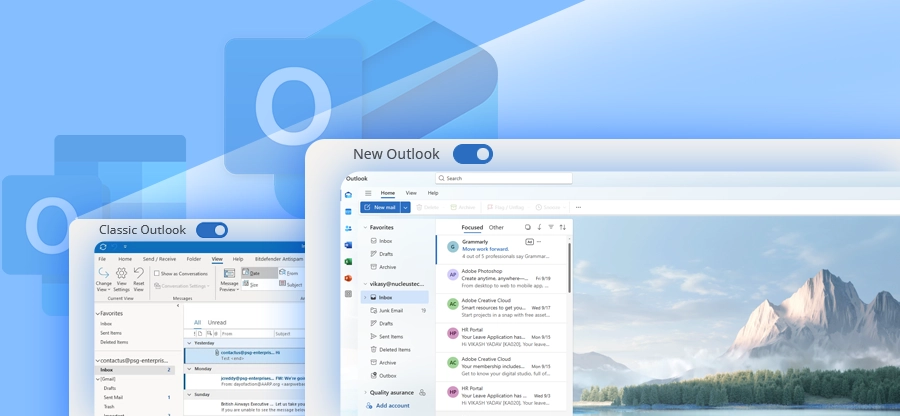The image size is (900, 416).
Task: Toggle the Classic Outlook switch
Action: pos(212,230)
